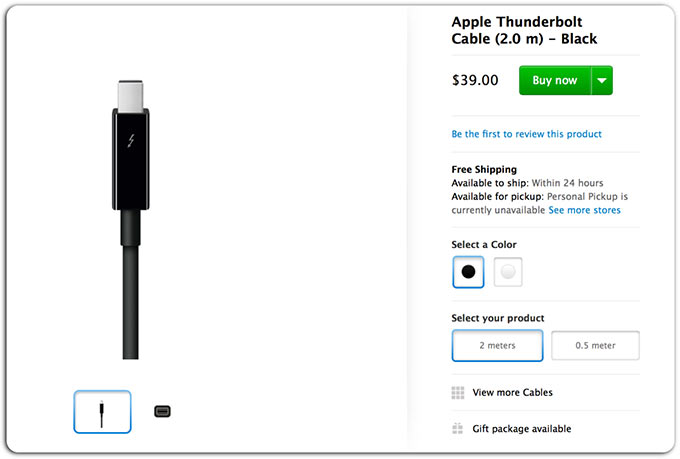Open the 'Be the first to review' link
This screenshot has height=459, width=680.
pos(526,134)
